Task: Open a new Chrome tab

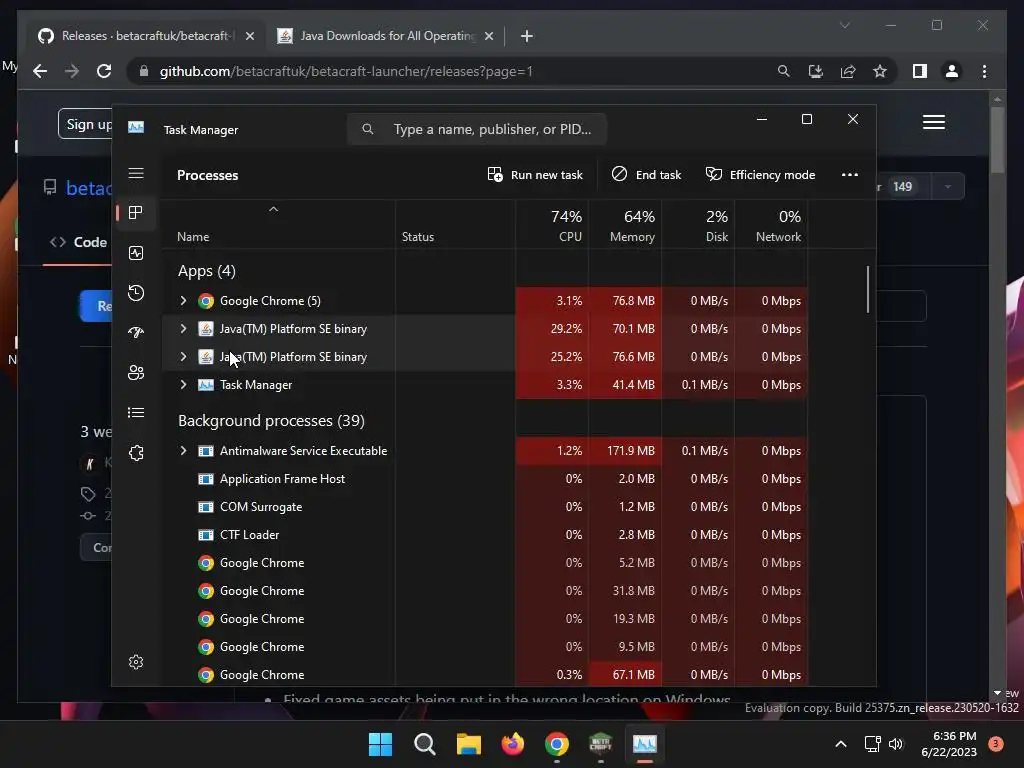Action: (x=527, y=36)
